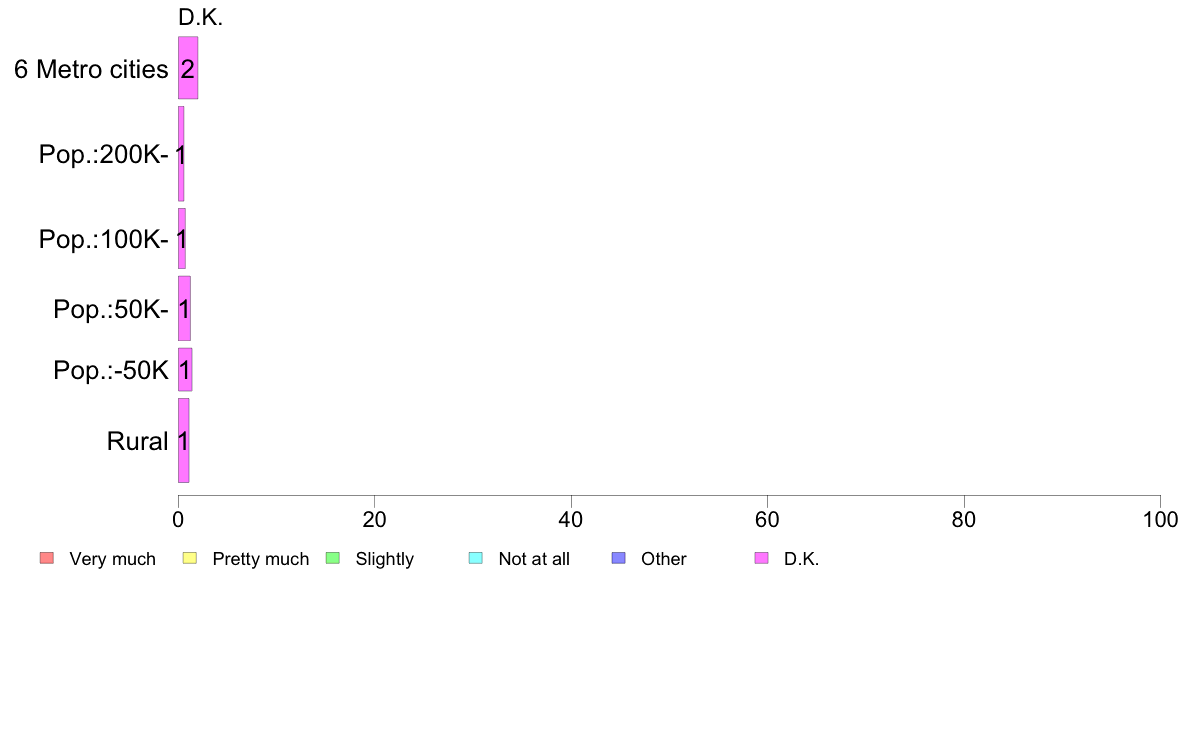Click the magenta D.K. legend swatch
This screenshot has width=1188, height=736.
pyautogui.click(x=761, y=558)
